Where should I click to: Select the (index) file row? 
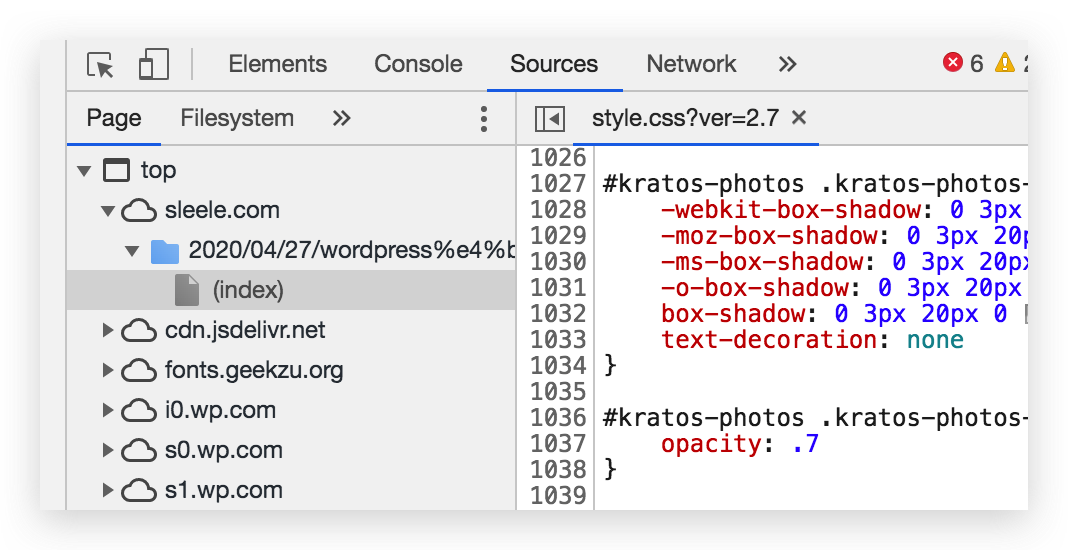point(291,290)
